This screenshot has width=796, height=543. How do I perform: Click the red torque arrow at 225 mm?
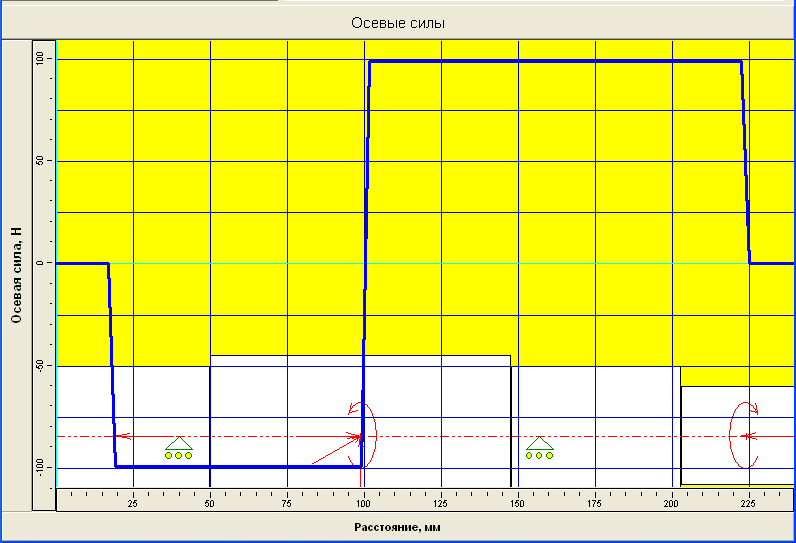point(744,435)
